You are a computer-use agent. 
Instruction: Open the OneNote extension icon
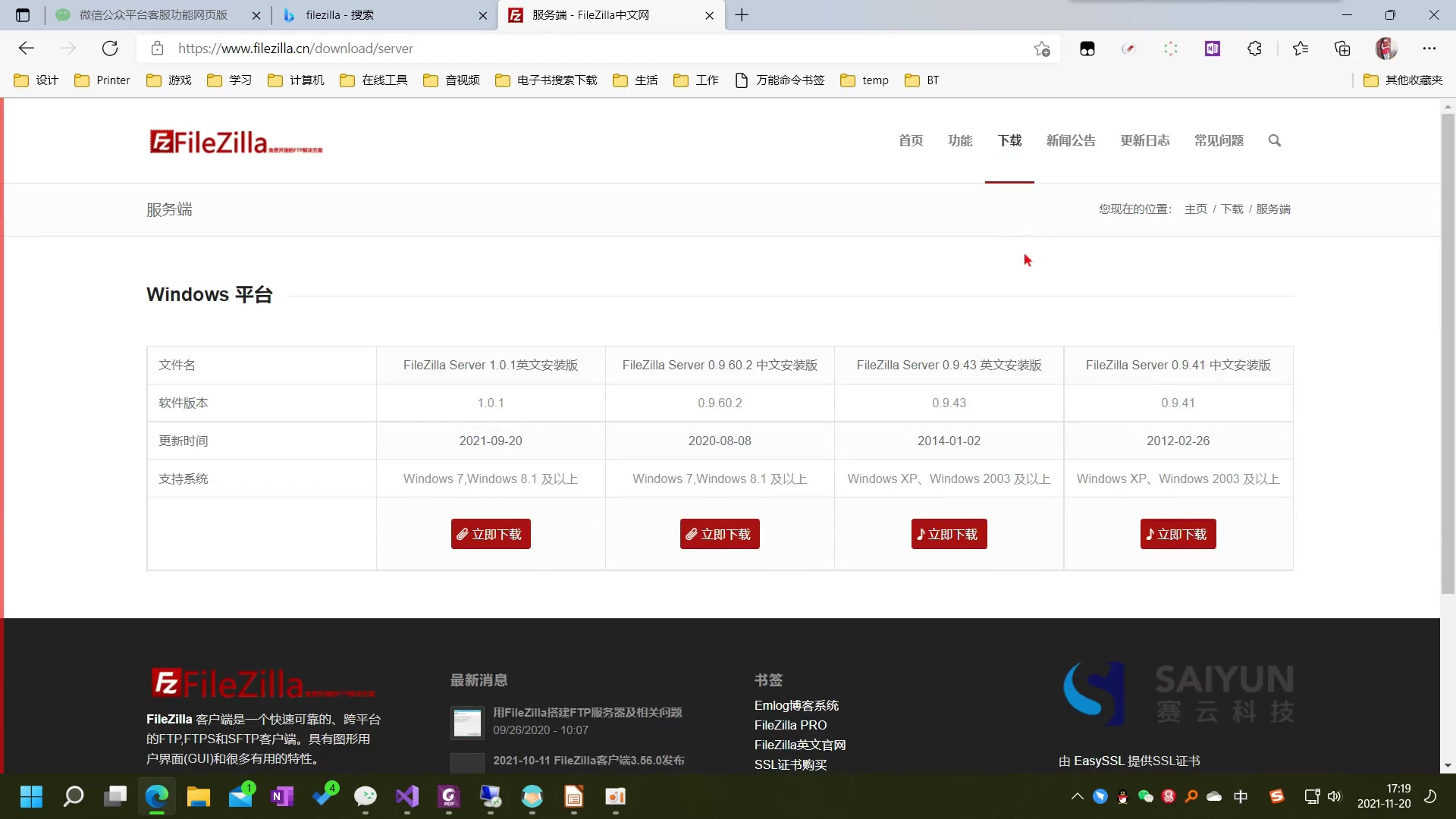(1213, 49)
